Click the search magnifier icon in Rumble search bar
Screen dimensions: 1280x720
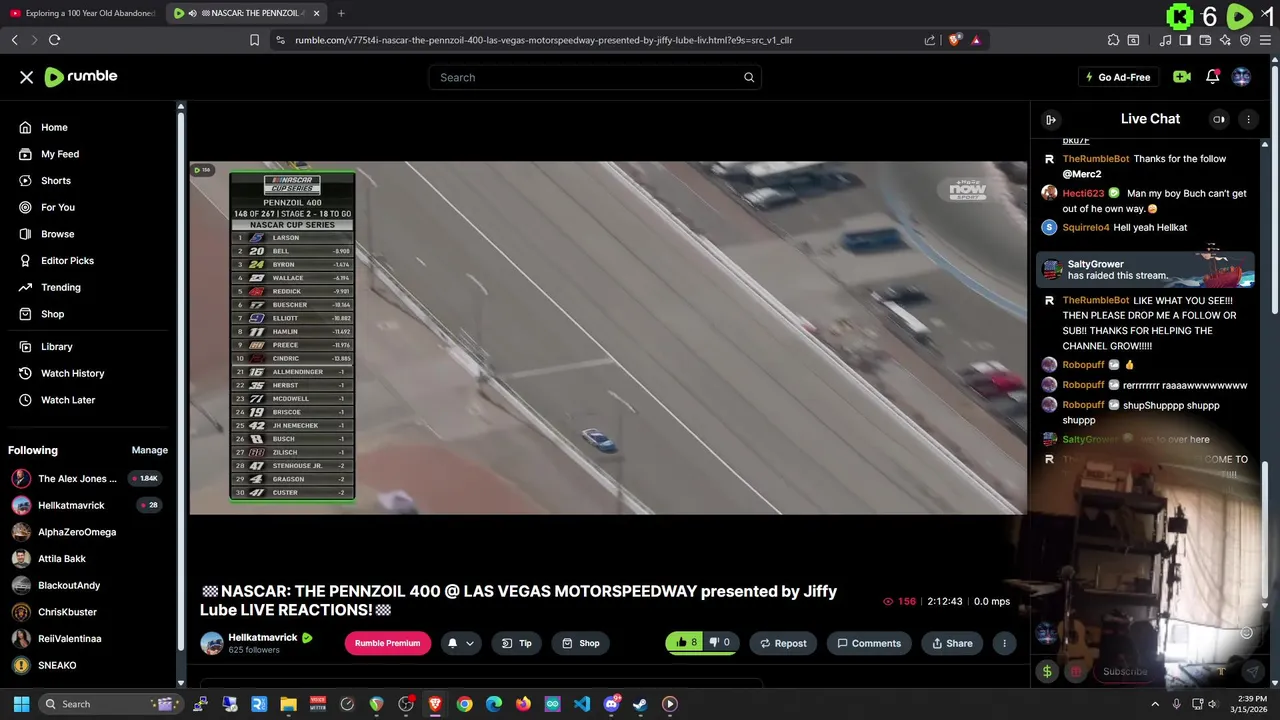point(749,77)
